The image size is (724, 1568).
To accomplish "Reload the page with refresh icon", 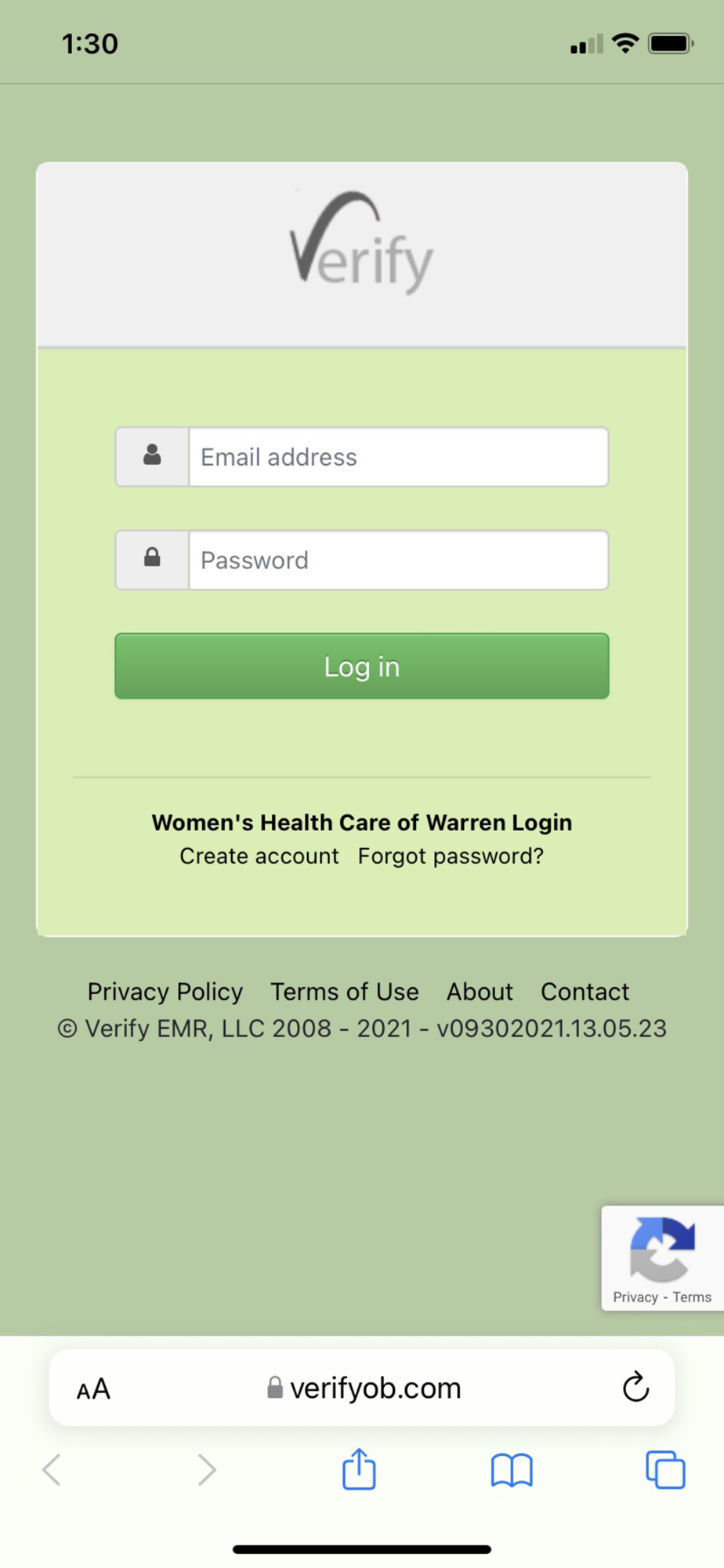I will 635,1387.
